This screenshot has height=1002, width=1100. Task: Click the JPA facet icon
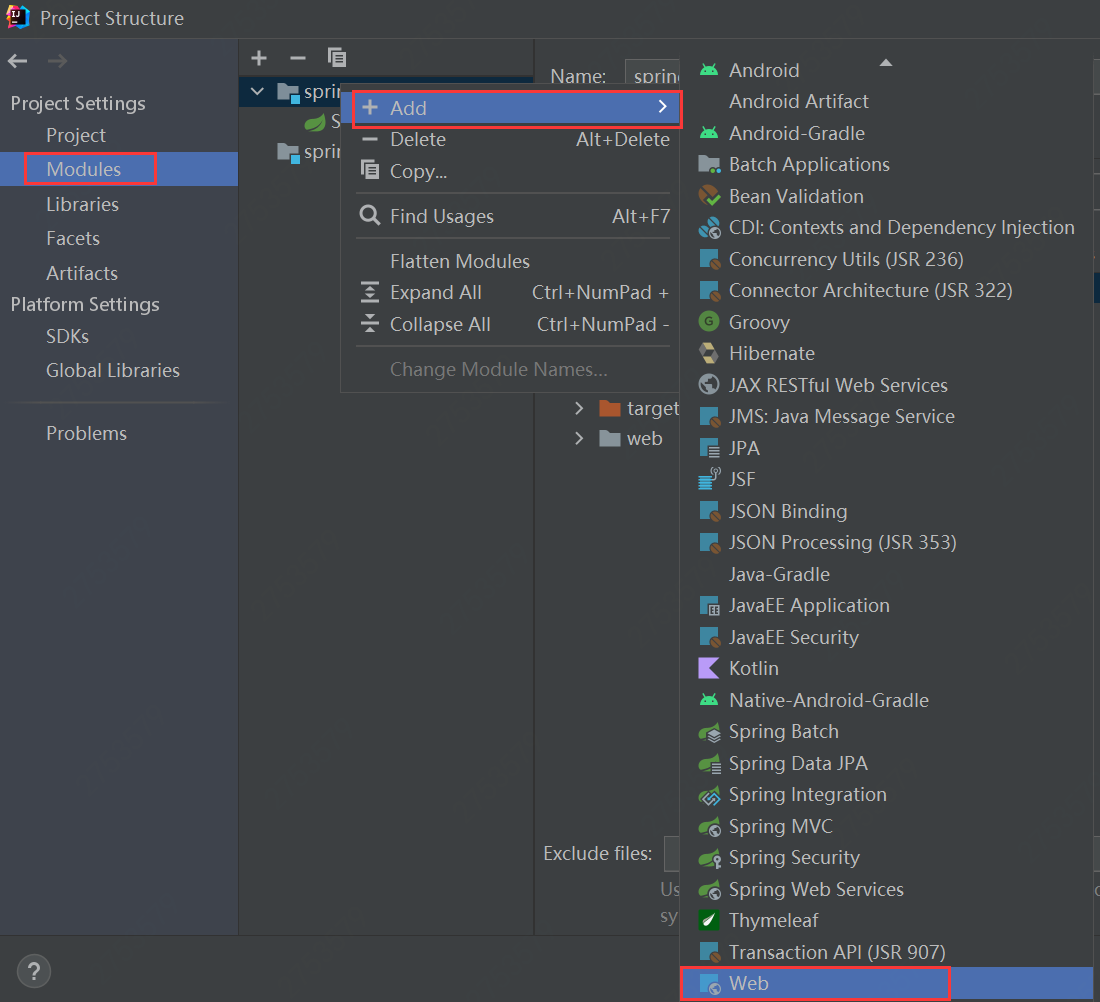[x=709, y=448]
